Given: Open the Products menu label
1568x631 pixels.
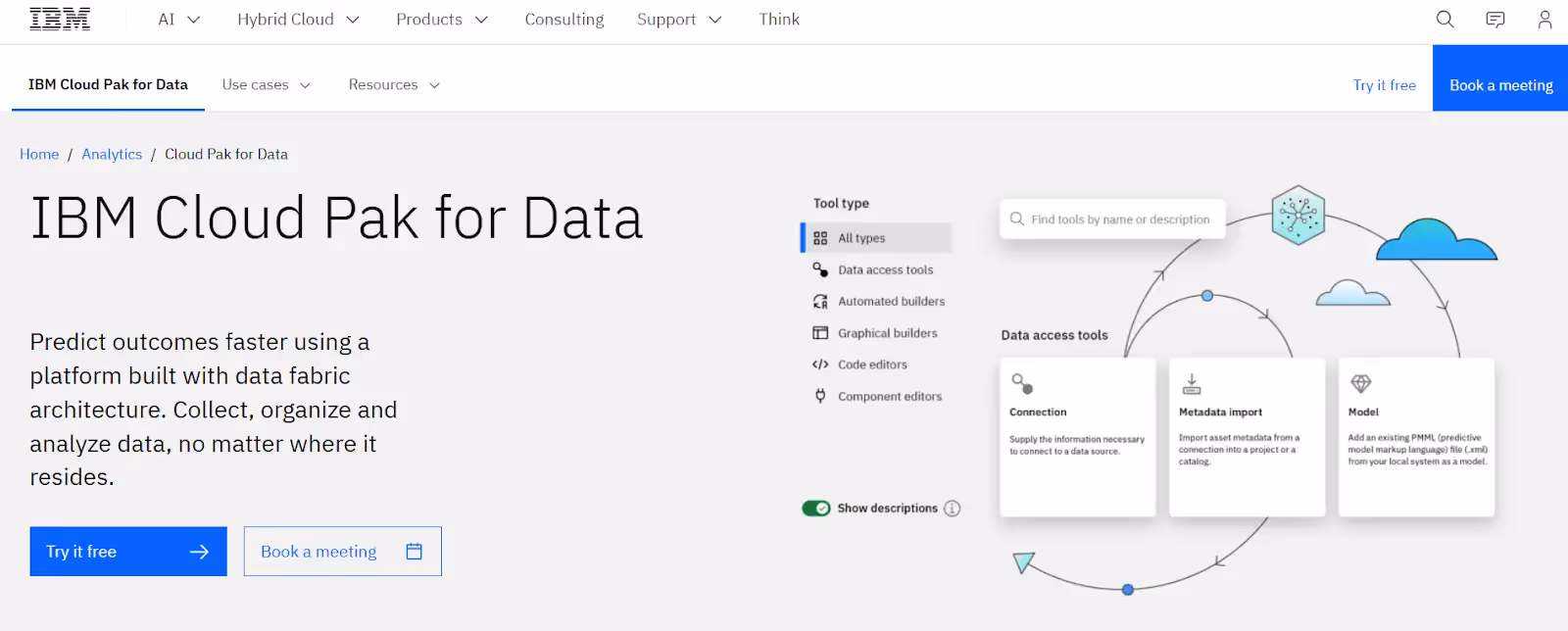Looking at the screenshot, I should (x=429, y=20).
